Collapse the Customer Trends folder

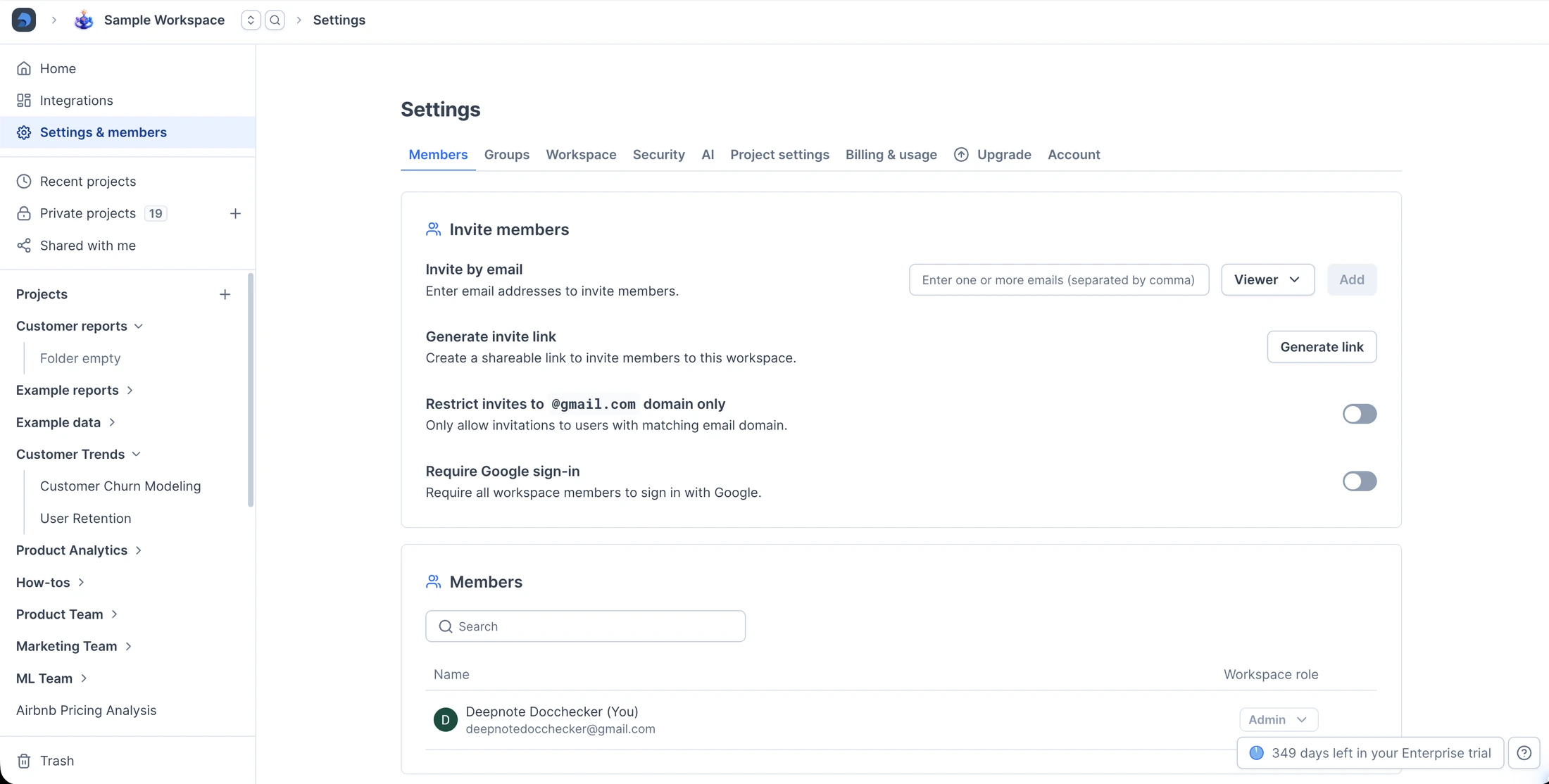click(137, 454)
